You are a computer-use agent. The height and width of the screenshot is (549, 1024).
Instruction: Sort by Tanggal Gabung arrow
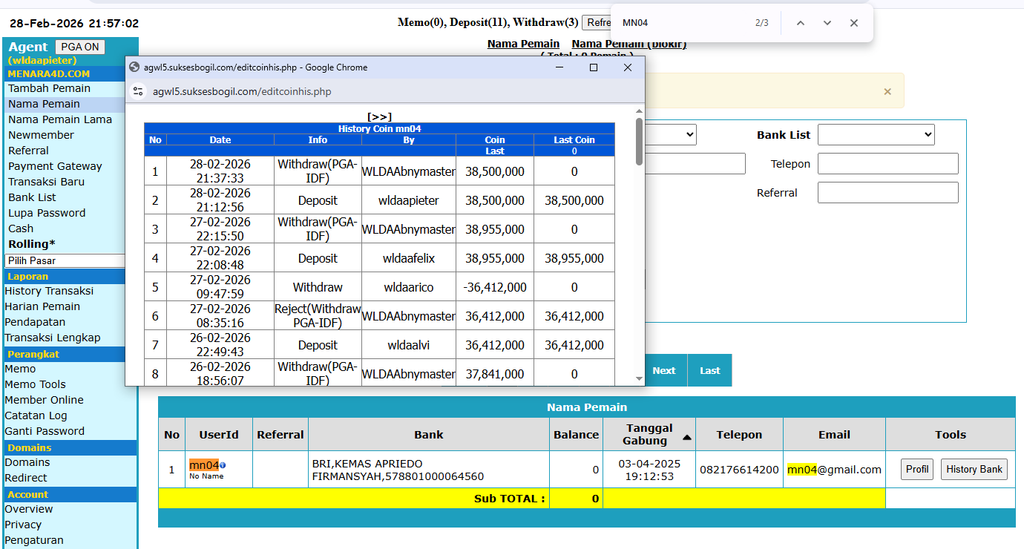(x=687, y=437)
